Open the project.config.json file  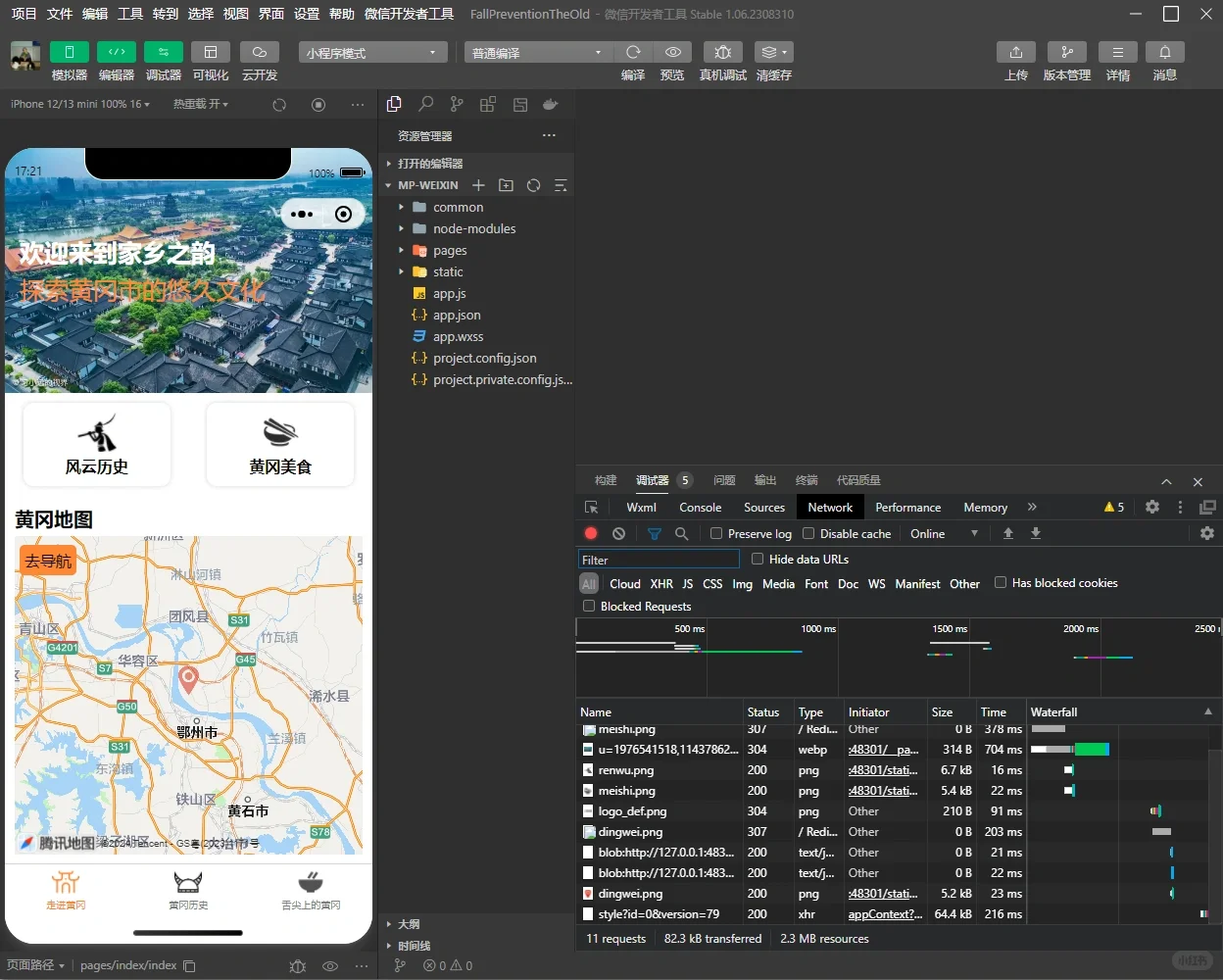(x=476, y=358)
